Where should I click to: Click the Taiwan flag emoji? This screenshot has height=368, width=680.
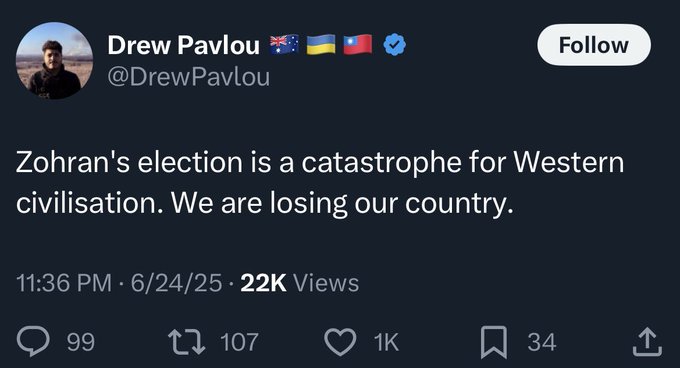(x=358, y=44)
